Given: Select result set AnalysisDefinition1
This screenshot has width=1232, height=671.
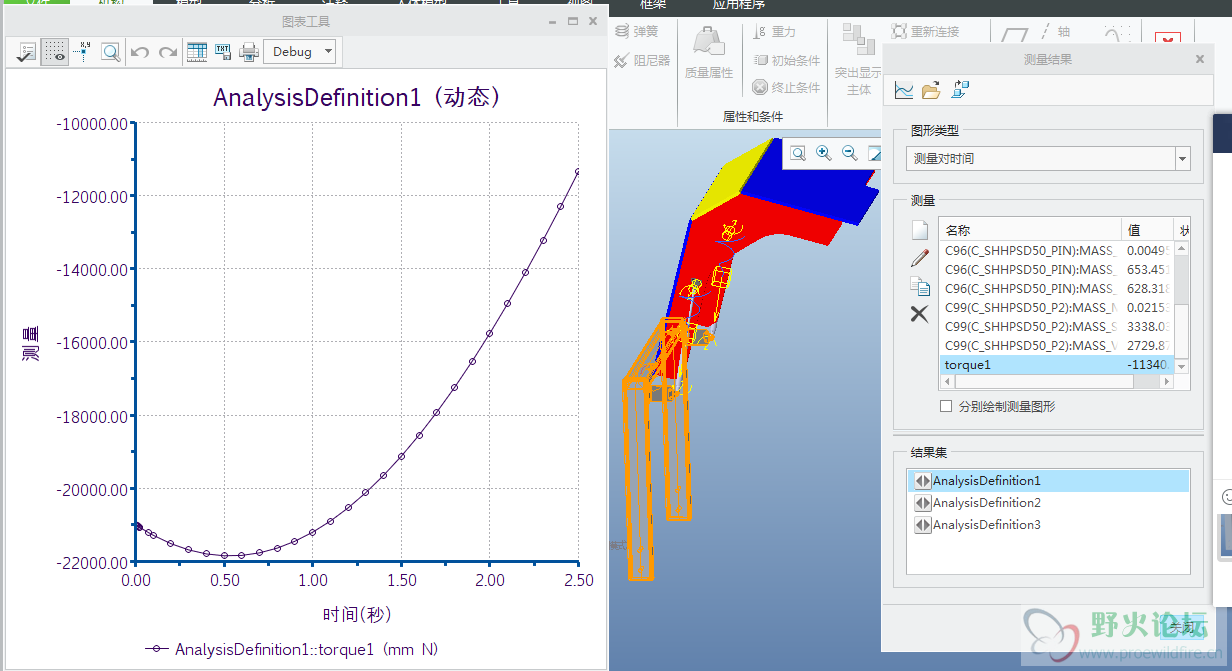Looking at the screenshot, I should pyautogui.click(x=1049, y=481).
